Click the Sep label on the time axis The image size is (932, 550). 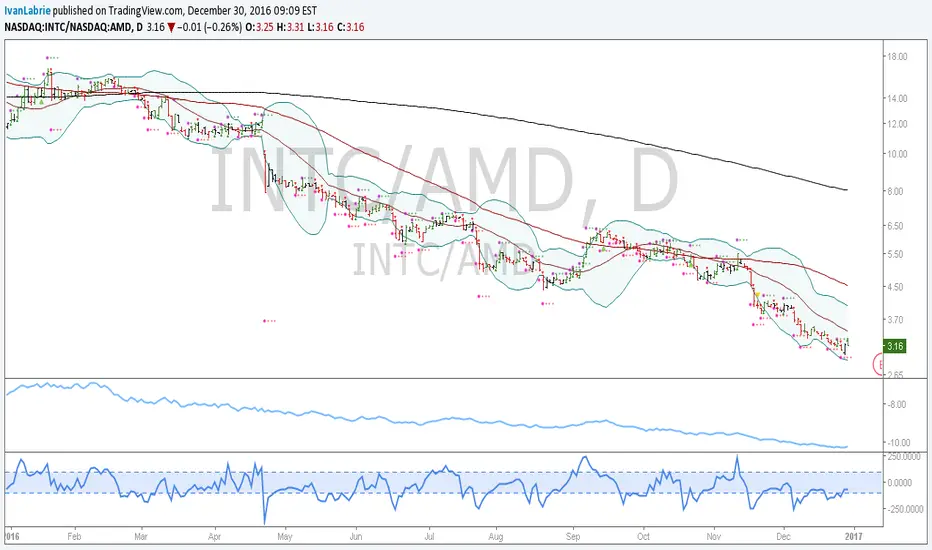click(573, 536)
